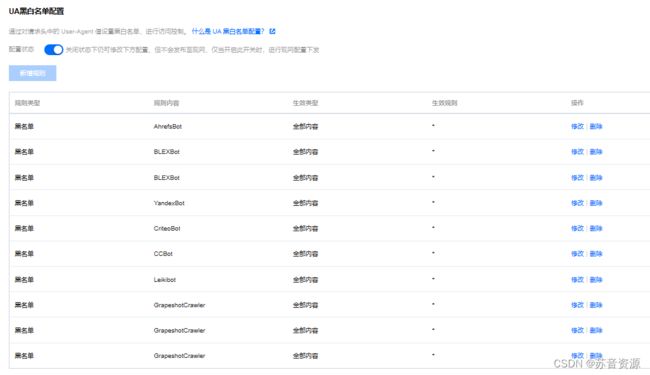This screenshot has height=375, width=650.
Task: Click 删除 in the YandexBot row
Action: [596, 203]
